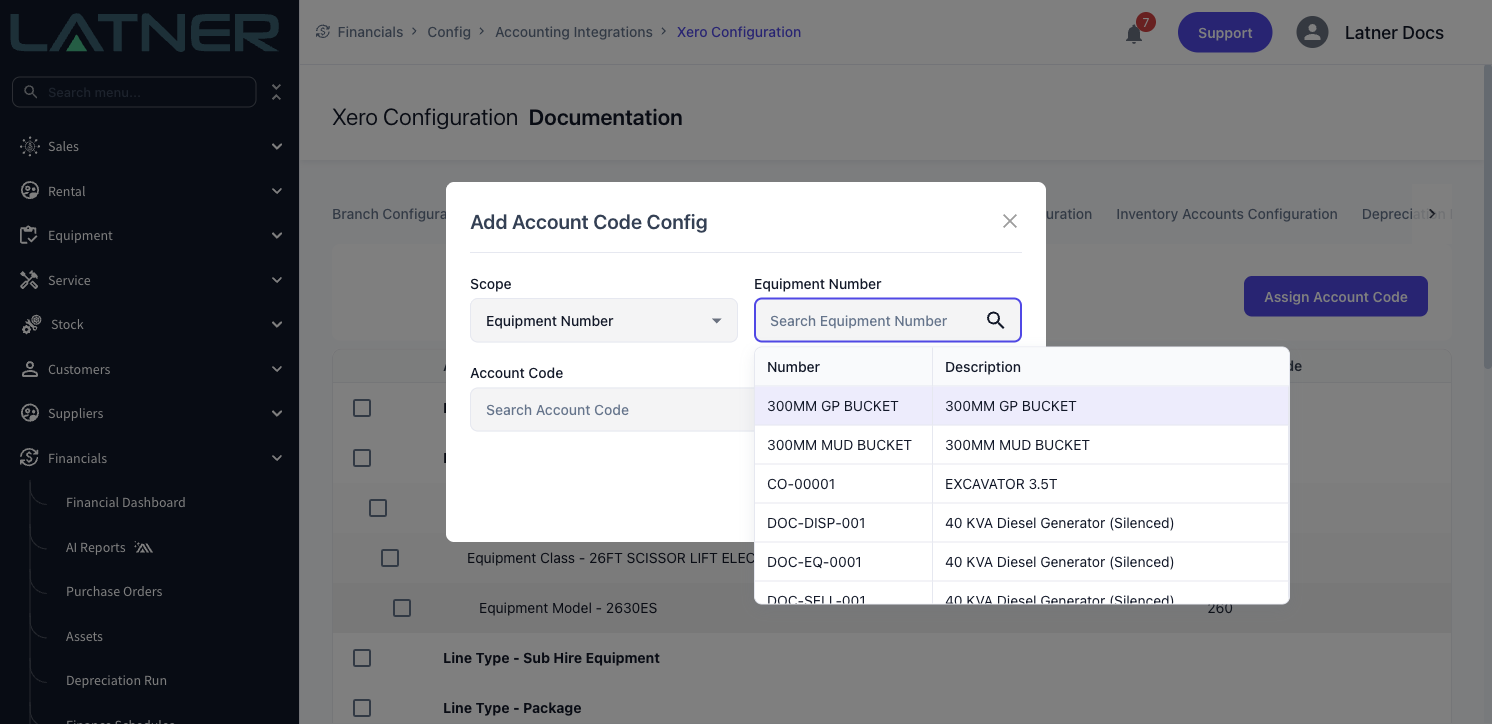Select DOC-DISP-001 equipment number

[x=816, y=523]
